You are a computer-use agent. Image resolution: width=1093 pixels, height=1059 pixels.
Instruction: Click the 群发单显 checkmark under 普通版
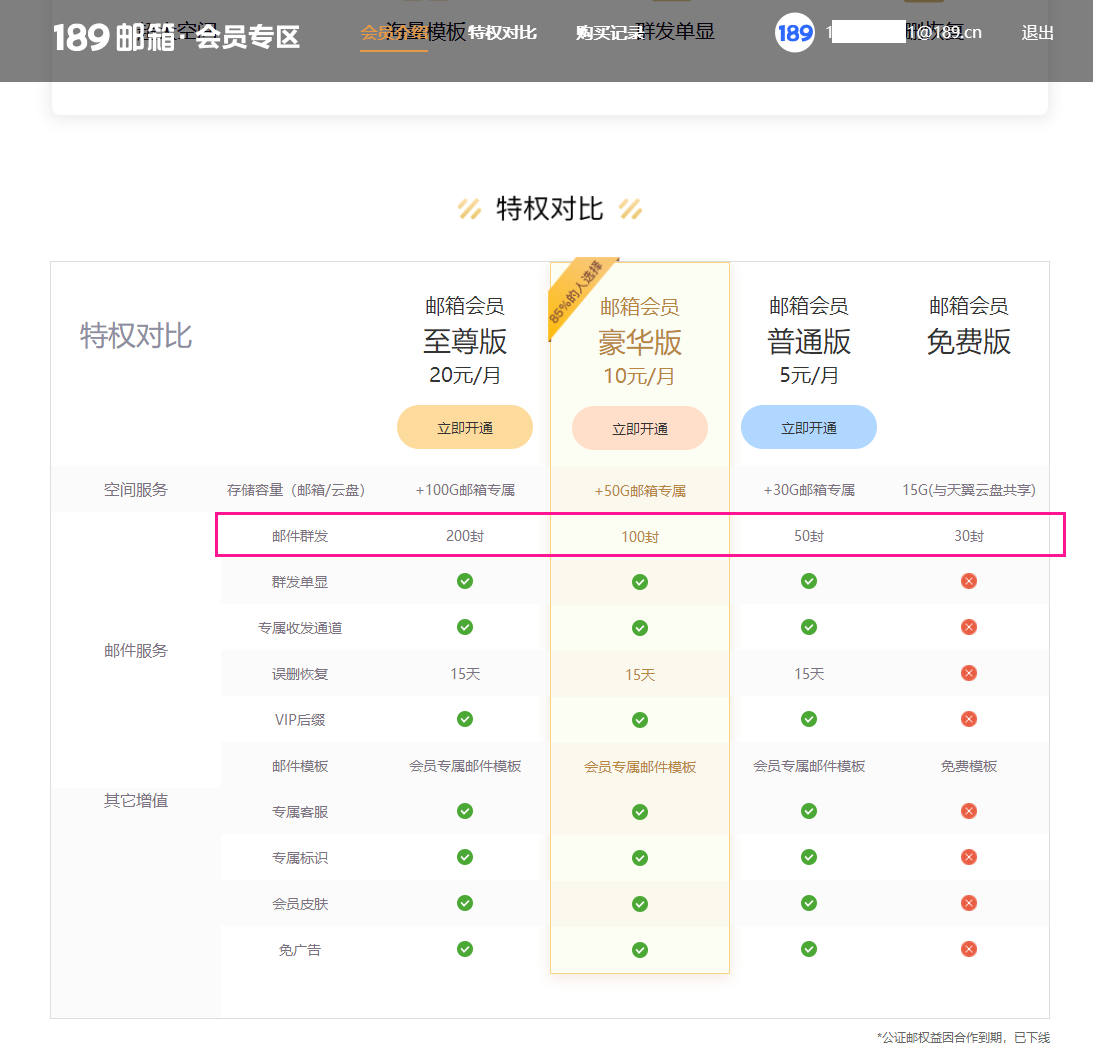pos(809,581)
